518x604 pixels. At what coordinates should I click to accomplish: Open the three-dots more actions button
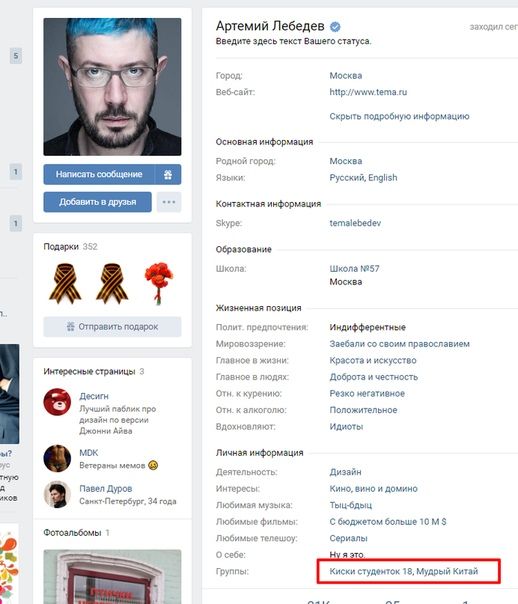click(x=169, y=202)
